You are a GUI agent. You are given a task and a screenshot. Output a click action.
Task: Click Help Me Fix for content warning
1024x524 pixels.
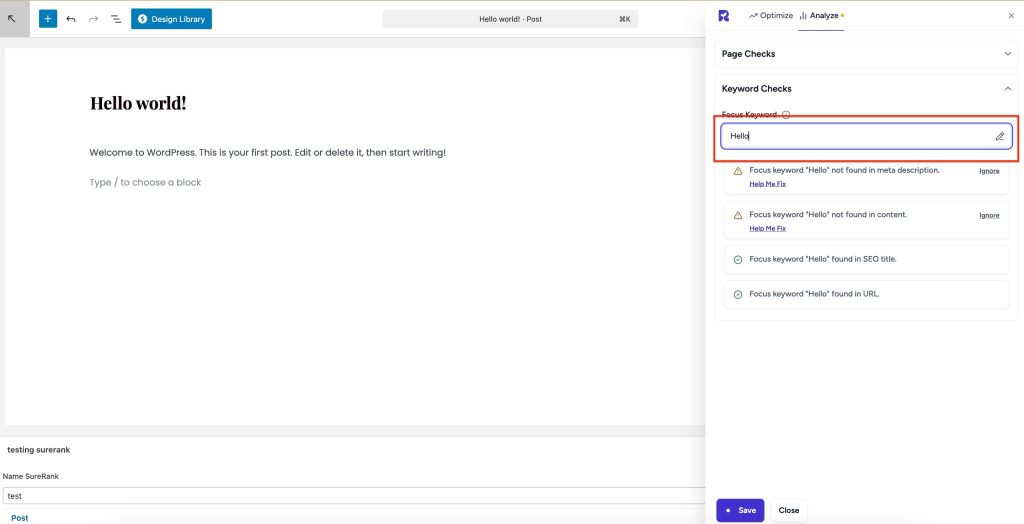point(767,228)
